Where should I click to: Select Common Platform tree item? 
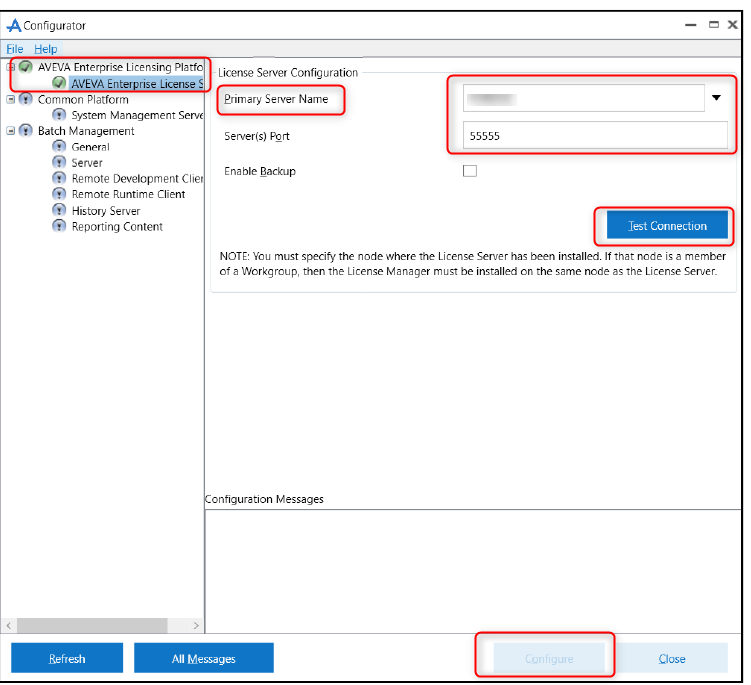pyautogui.click(x=83, y=99)
